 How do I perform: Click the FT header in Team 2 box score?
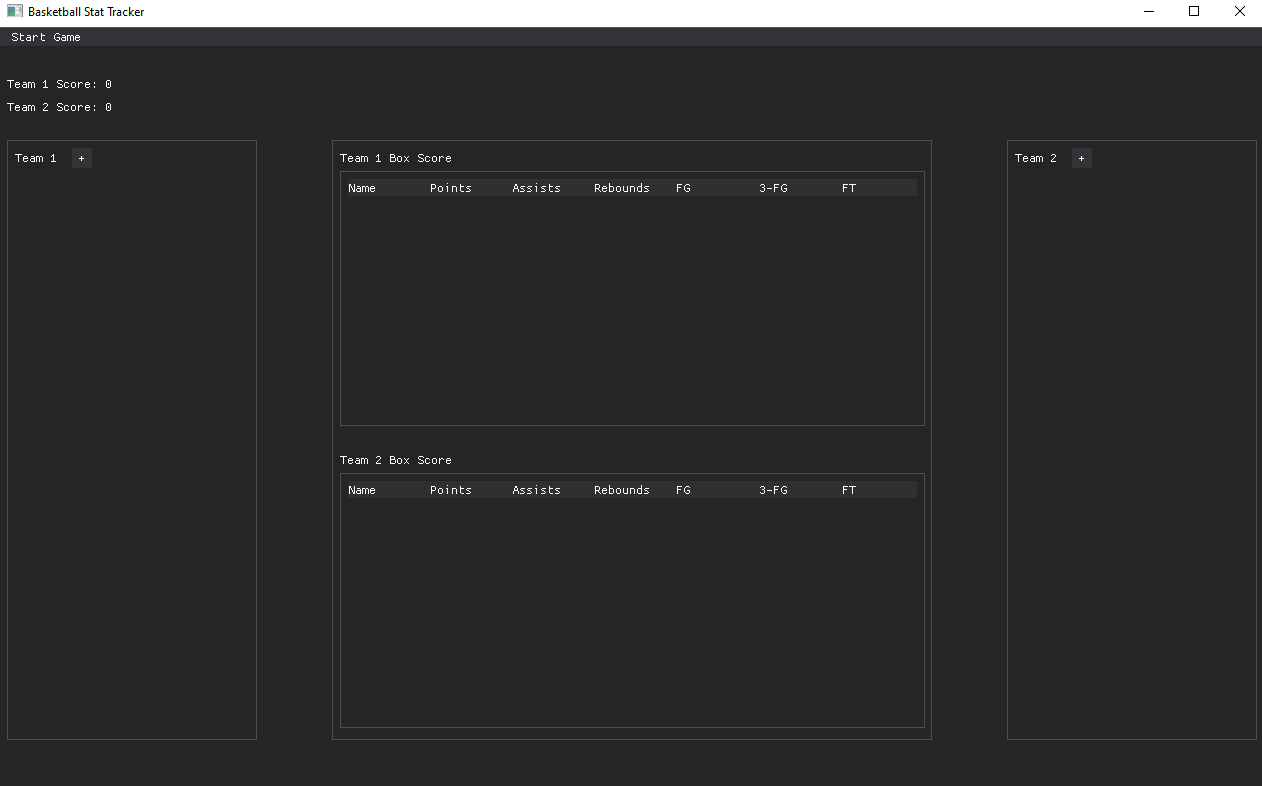click(x=848, y=489)
